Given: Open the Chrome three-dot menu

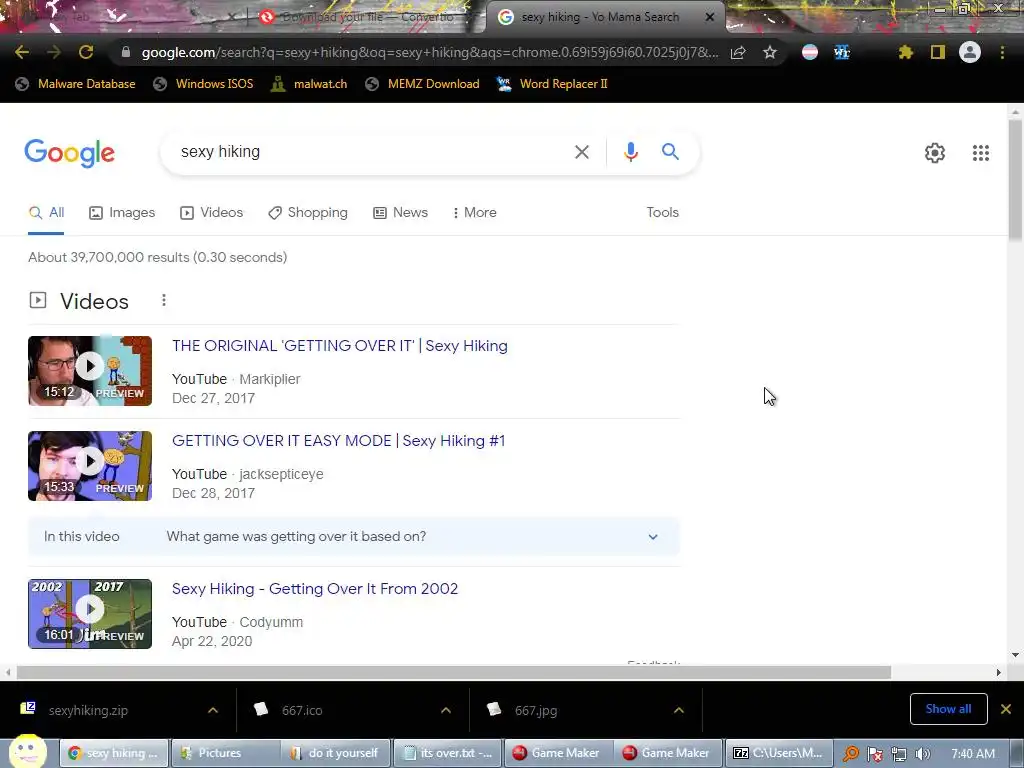Looking at the screenshot, I should tap(1002, 52).
